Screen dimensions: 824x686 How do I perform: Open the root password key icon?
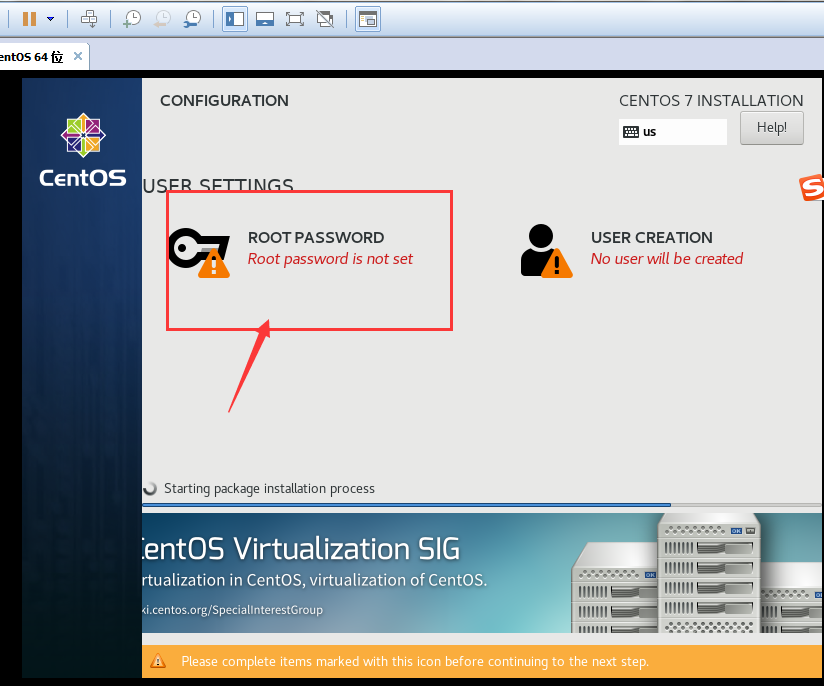(199, 252)
